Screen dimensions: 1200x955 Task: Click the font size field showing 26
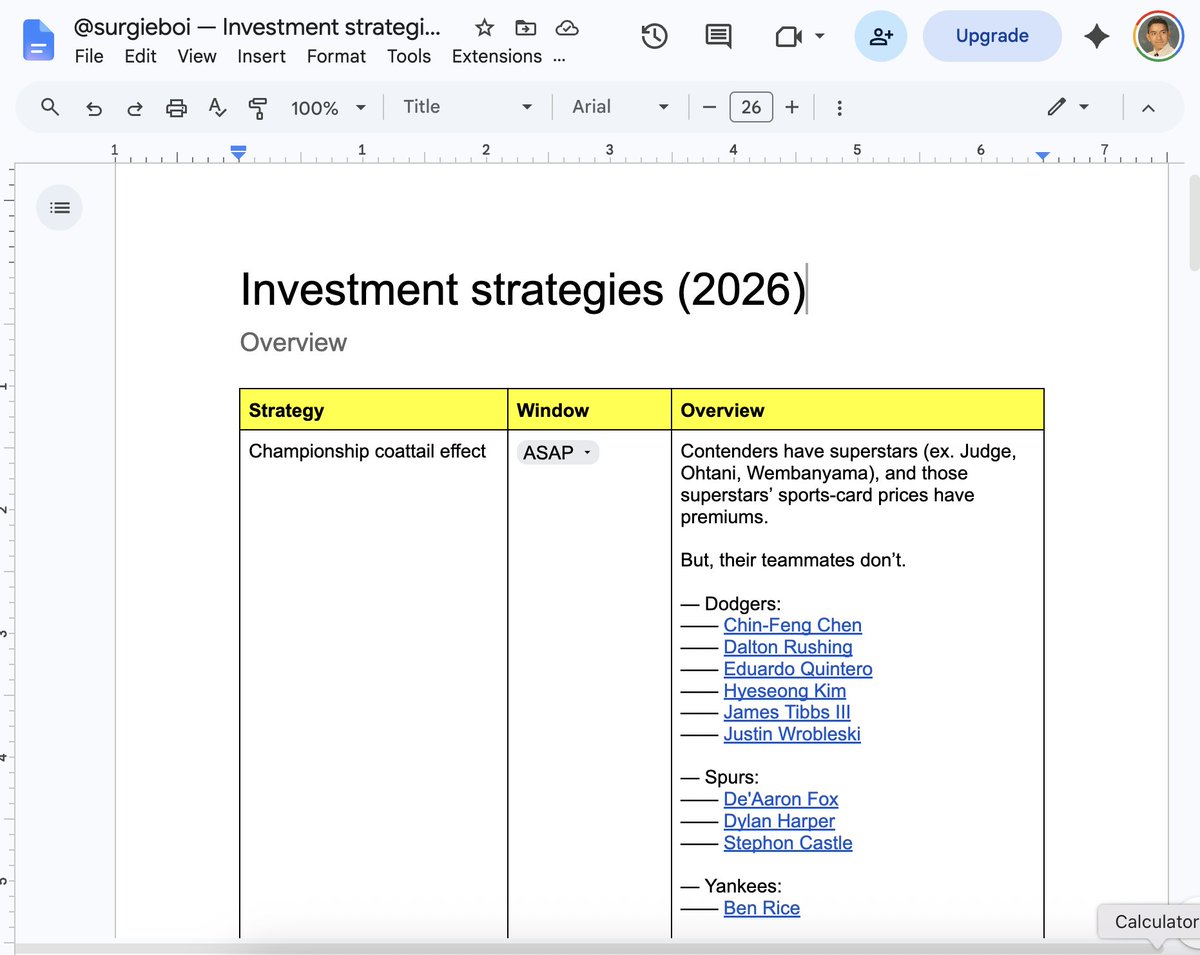pyautogui.click(x=751, y=107)
